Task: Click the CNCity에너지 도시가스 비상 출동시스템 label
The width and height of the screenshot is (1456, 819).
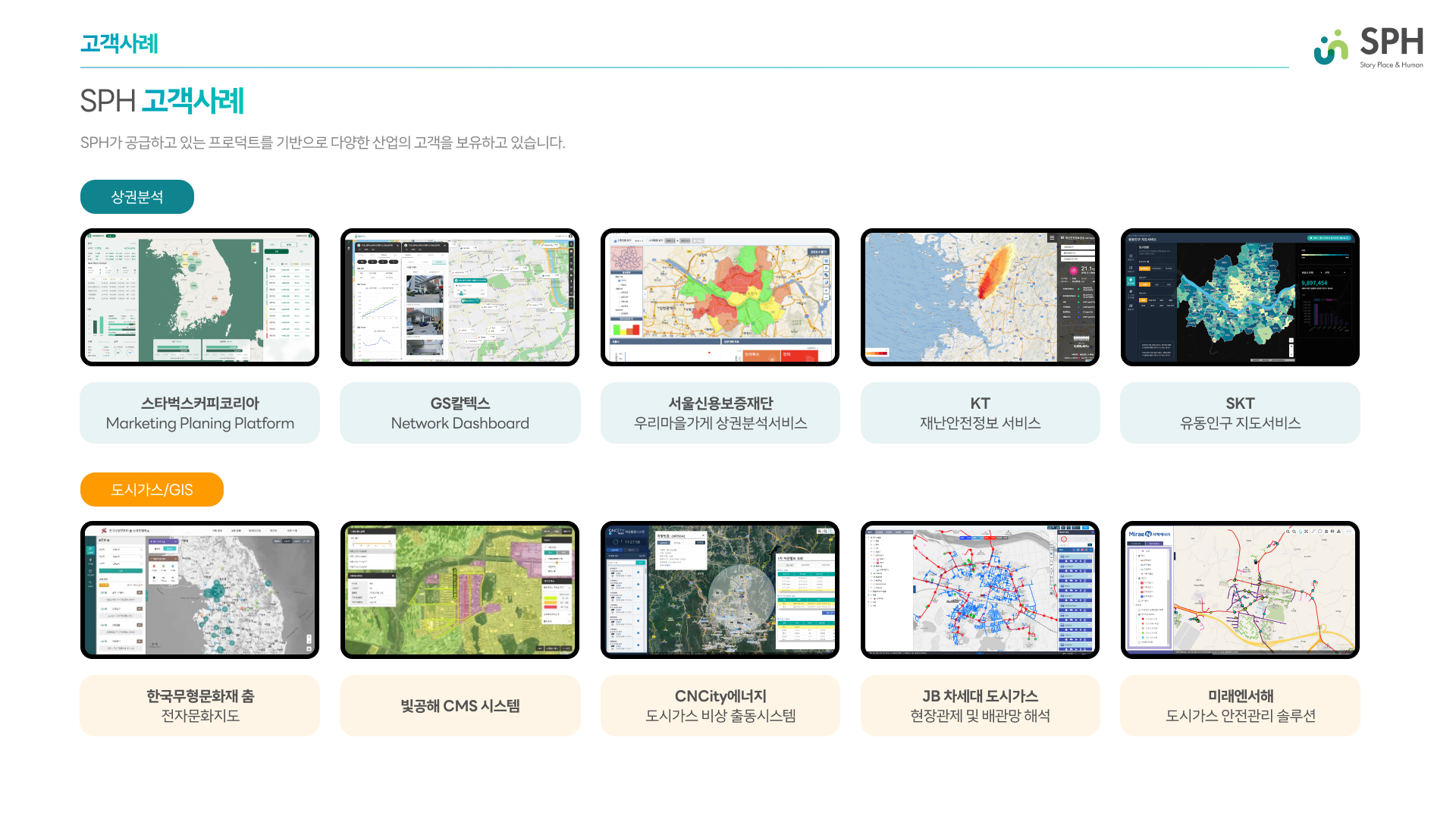Action: (720, 706)
